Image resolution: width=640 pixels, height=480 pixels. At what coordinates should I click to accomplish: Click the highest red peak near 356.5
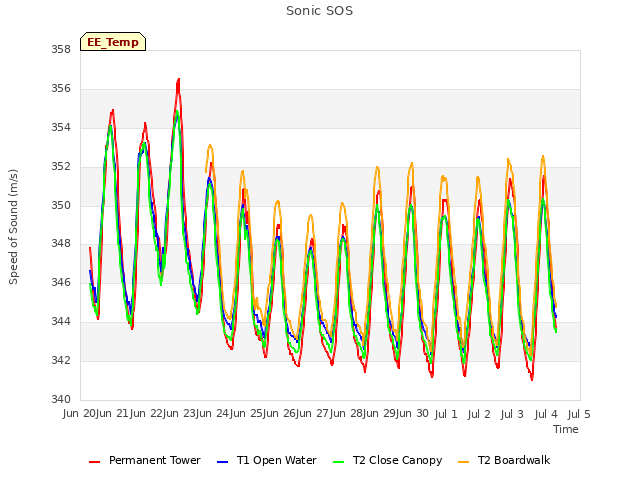click(x=178, y=80)
